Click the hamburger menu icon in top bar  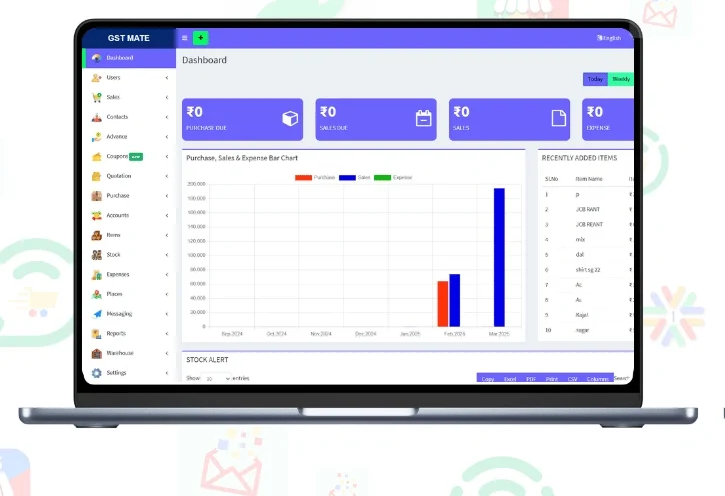tap(184, 38)
